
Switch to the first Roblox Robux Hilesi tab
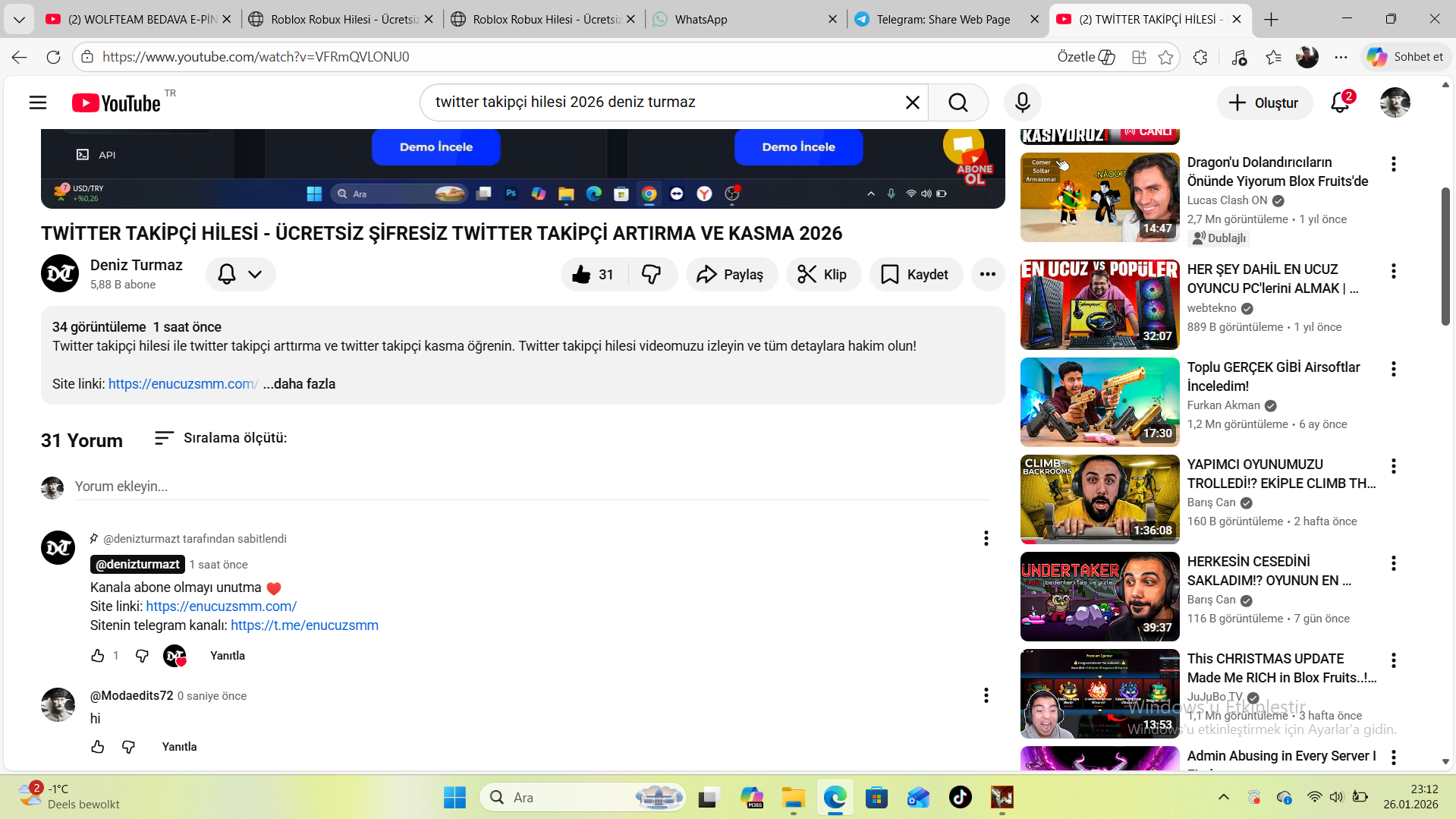341,20
